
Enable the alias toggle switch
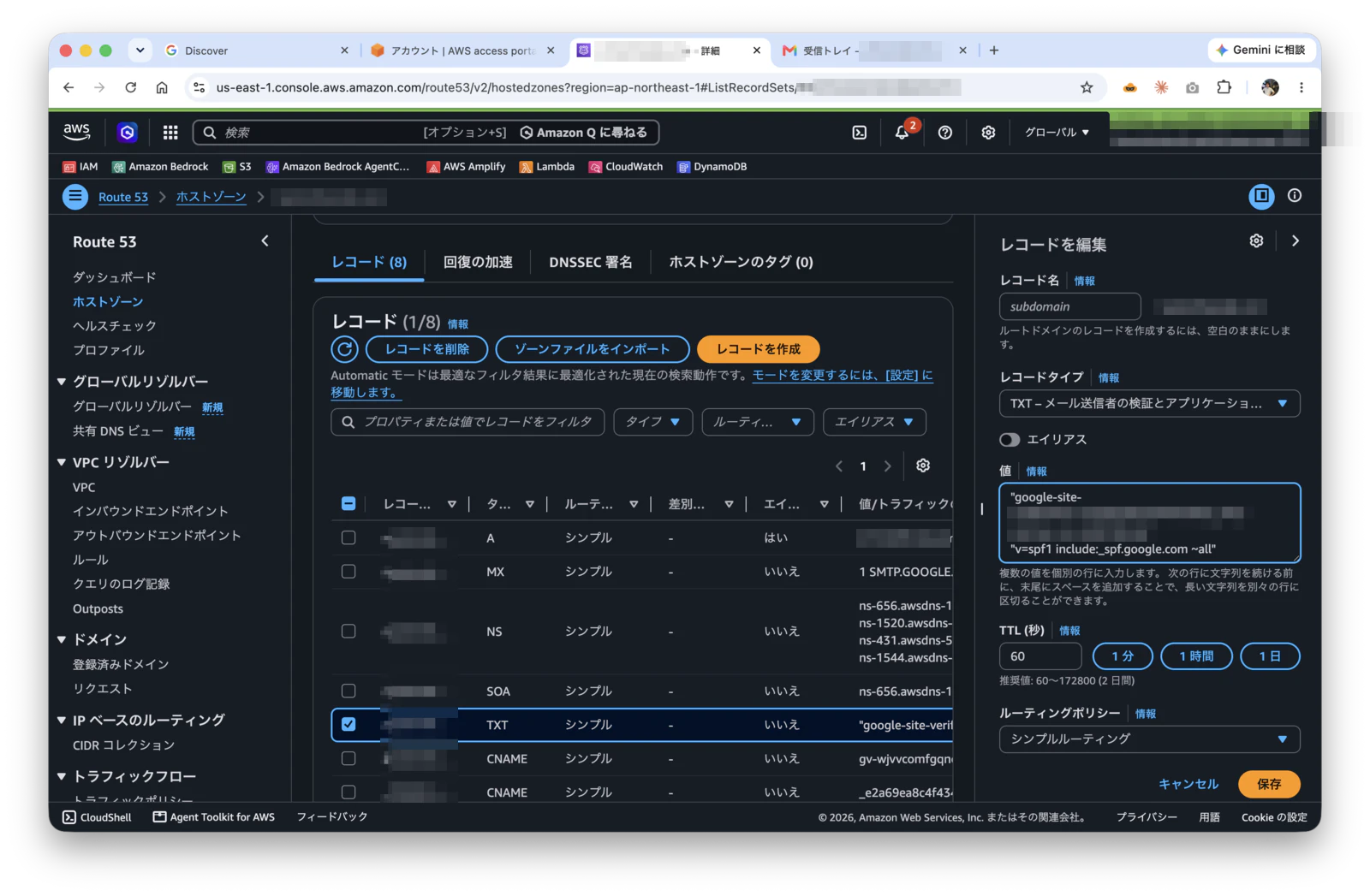[1010, 439]
